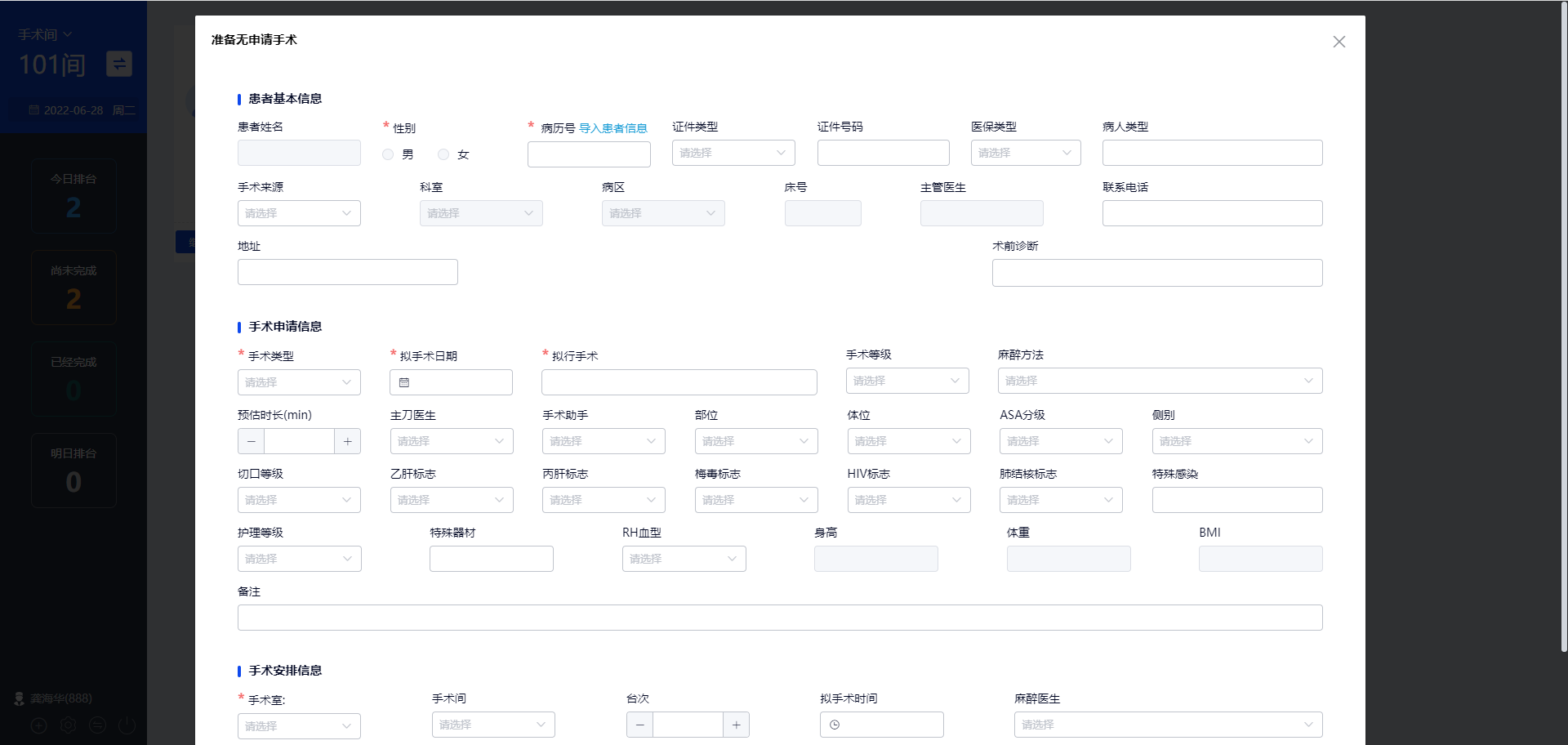Open the 侧别 dropdown

tap(1237, 441)
